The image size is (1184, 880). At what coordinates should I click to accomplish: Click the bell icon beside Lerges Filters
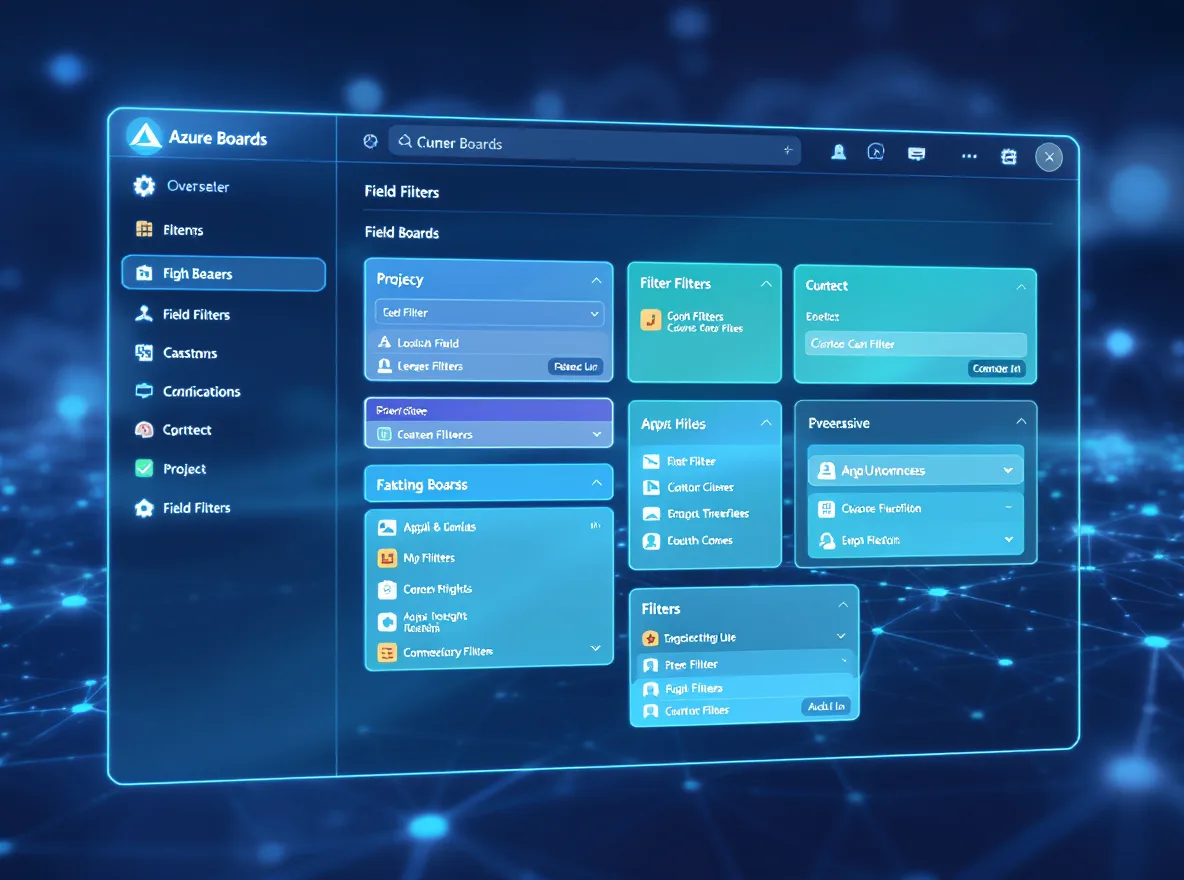coord(383,366)
